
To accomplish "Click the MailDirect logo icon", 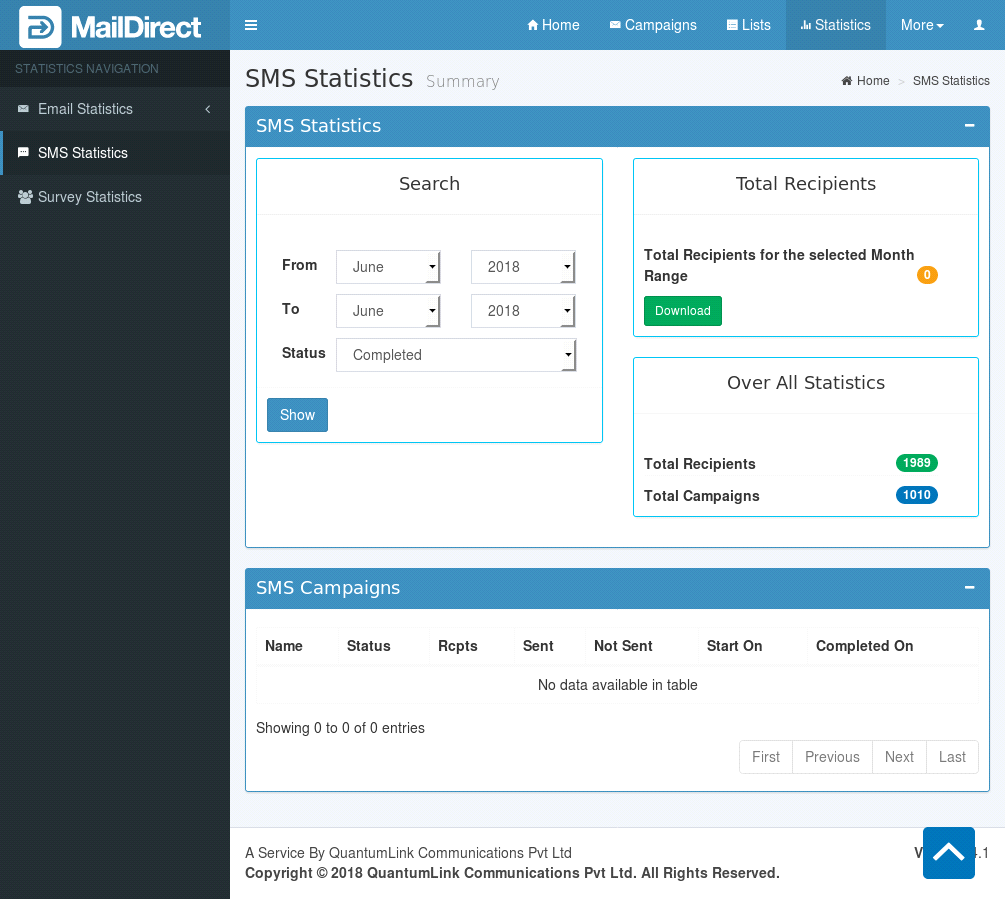I will pyautogui.click(x=40, y=27).
